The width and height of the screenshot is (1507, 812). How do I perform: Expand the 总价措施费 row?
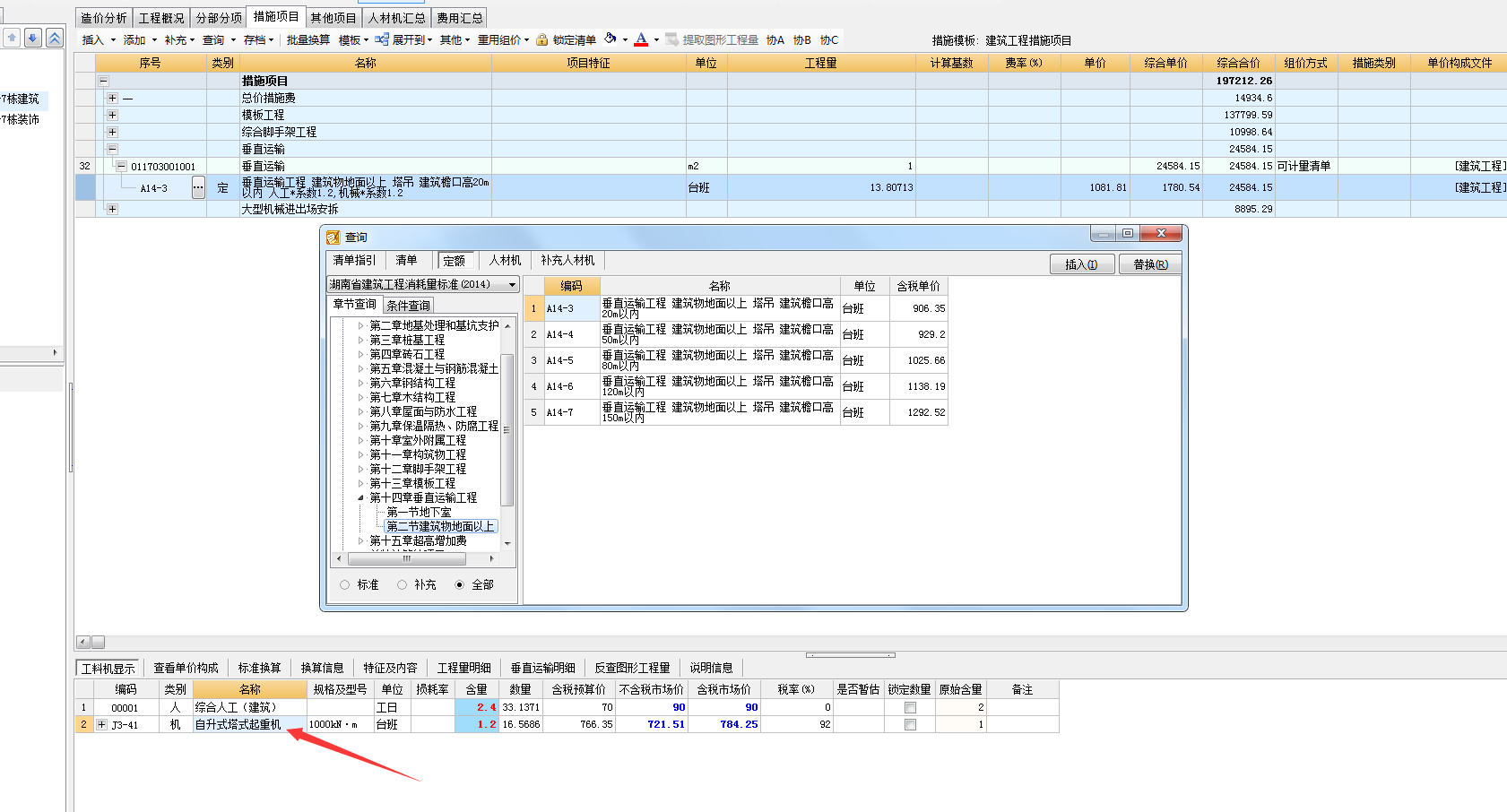[x=112, y=98]
